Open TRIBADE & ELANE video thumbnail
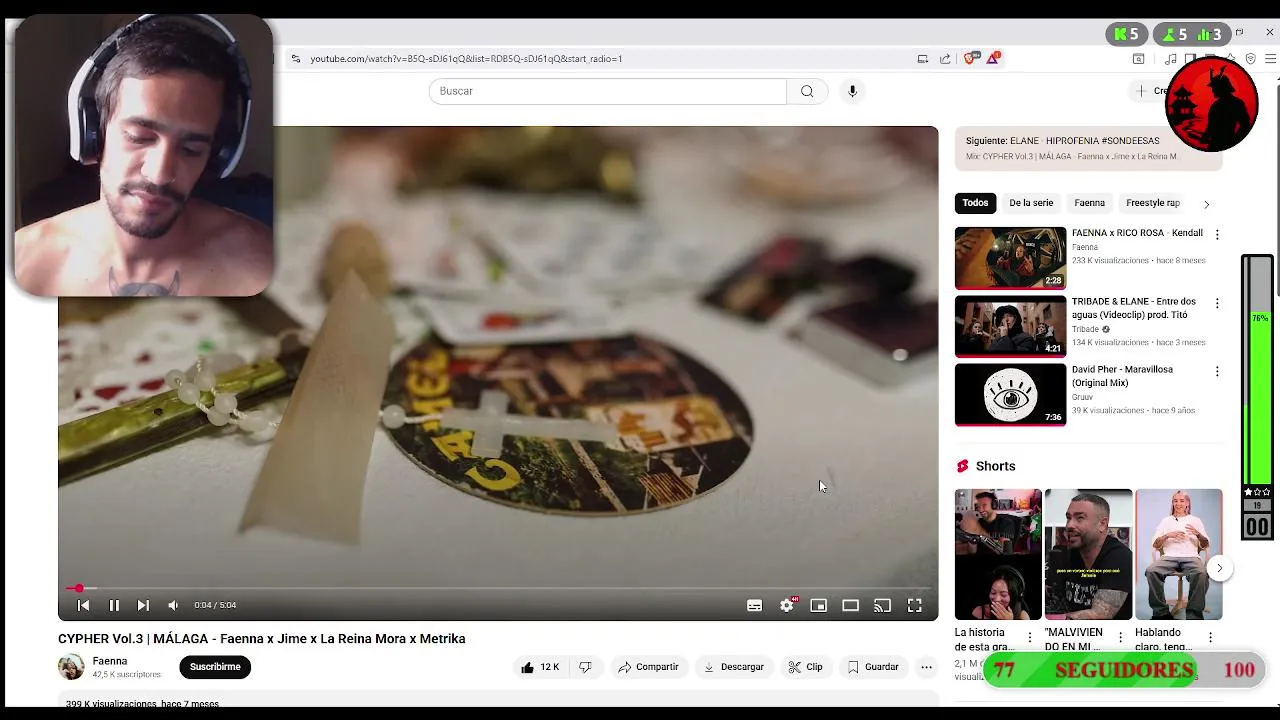Viewport: 1280px width, 720px height. [1010, 326]
